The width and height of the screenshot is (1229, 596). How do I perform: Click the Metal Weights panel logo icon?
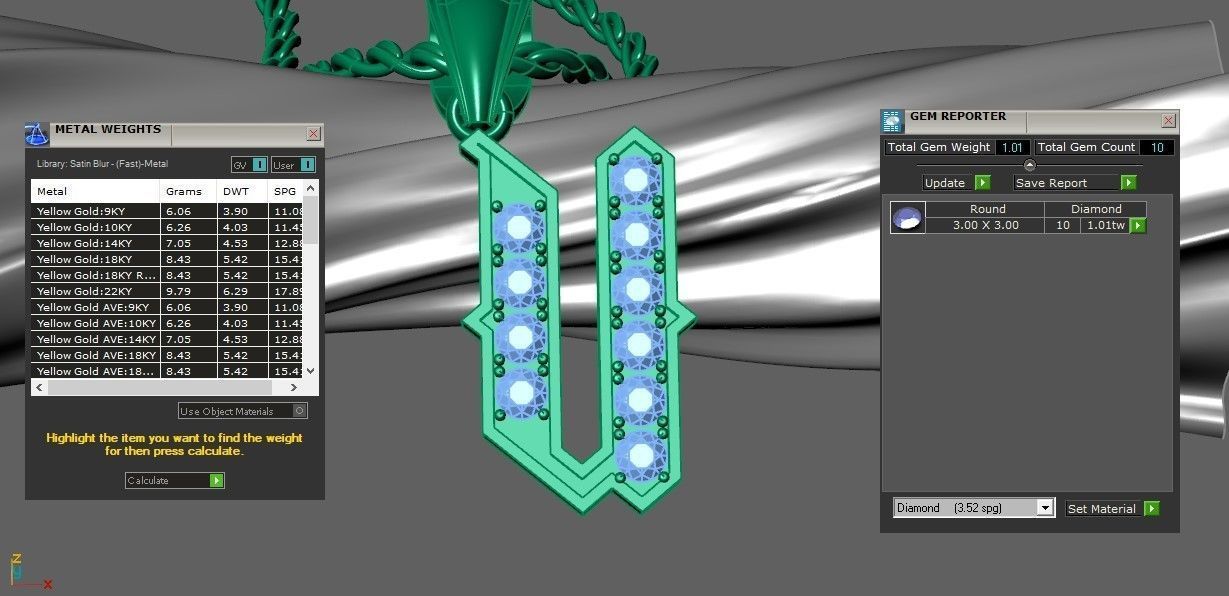tap(37, 134)
